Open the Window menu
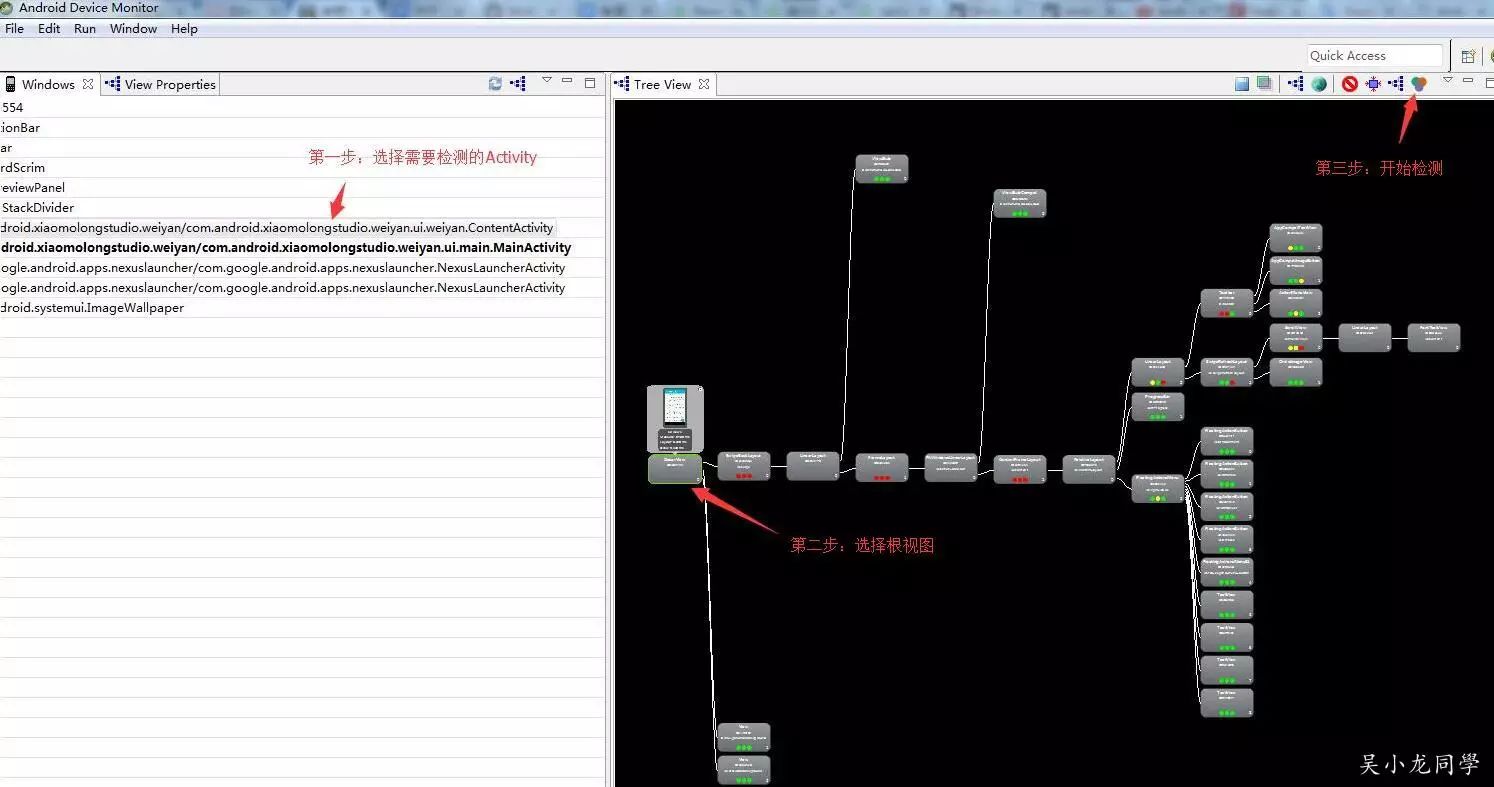This screenshot has width=1494, height=787. click(x=133, y=29)
